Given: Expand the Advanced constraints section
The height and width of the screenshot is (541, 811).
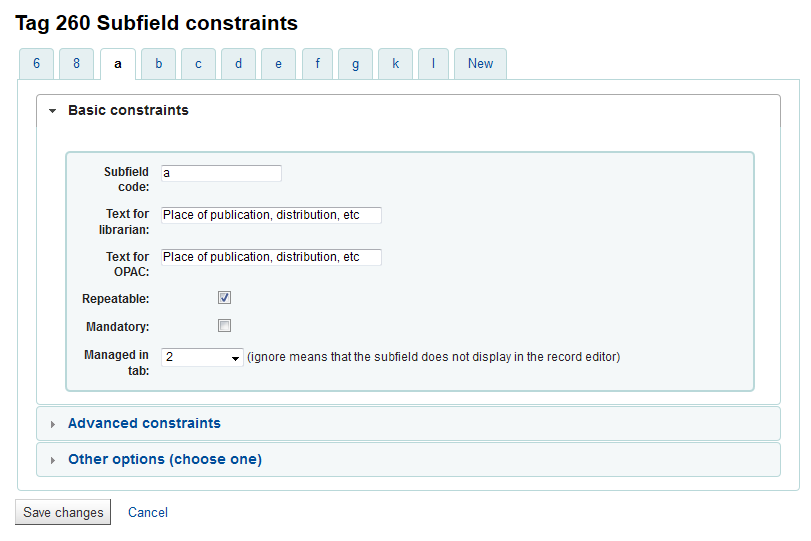Looking at the screenshot, I should pos(144,423).
